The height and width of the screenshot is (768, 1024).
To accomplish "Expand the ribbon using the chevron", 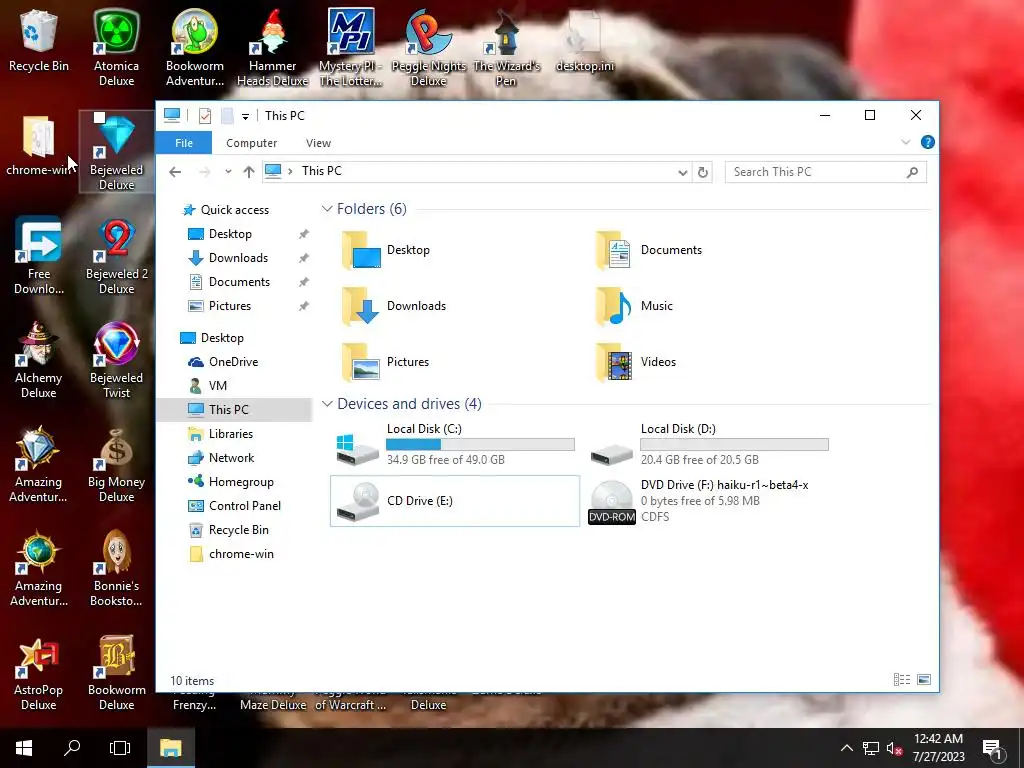I will click(x=906, y=142).
